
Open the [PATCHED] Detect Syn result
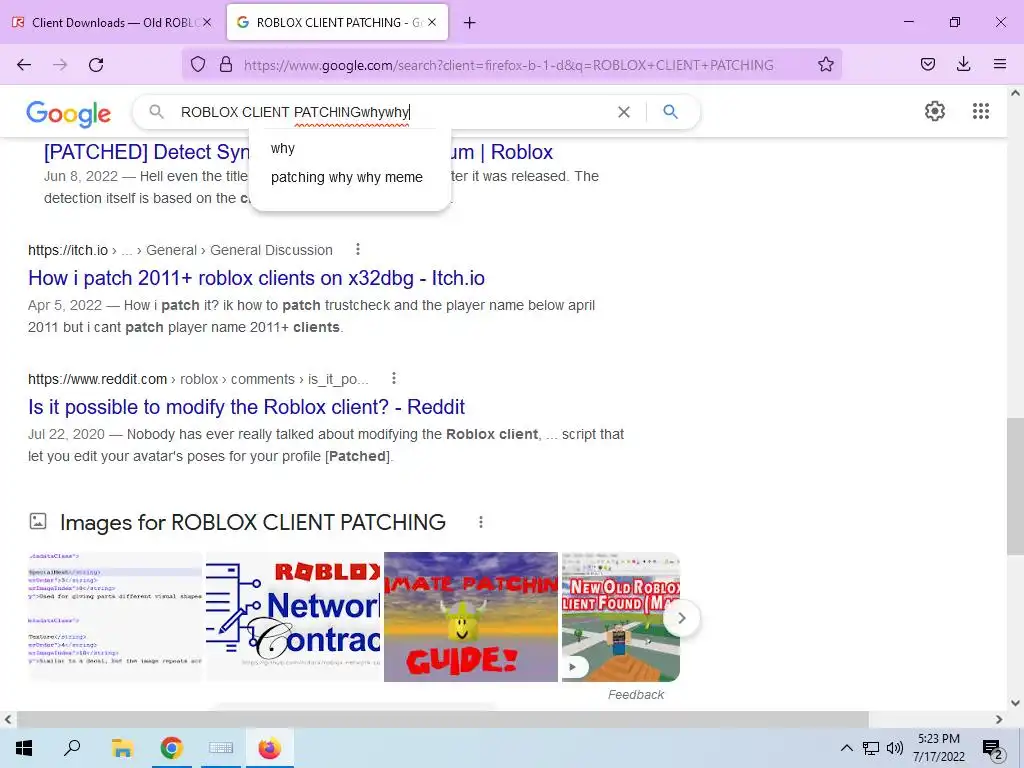tap(298, 152)
